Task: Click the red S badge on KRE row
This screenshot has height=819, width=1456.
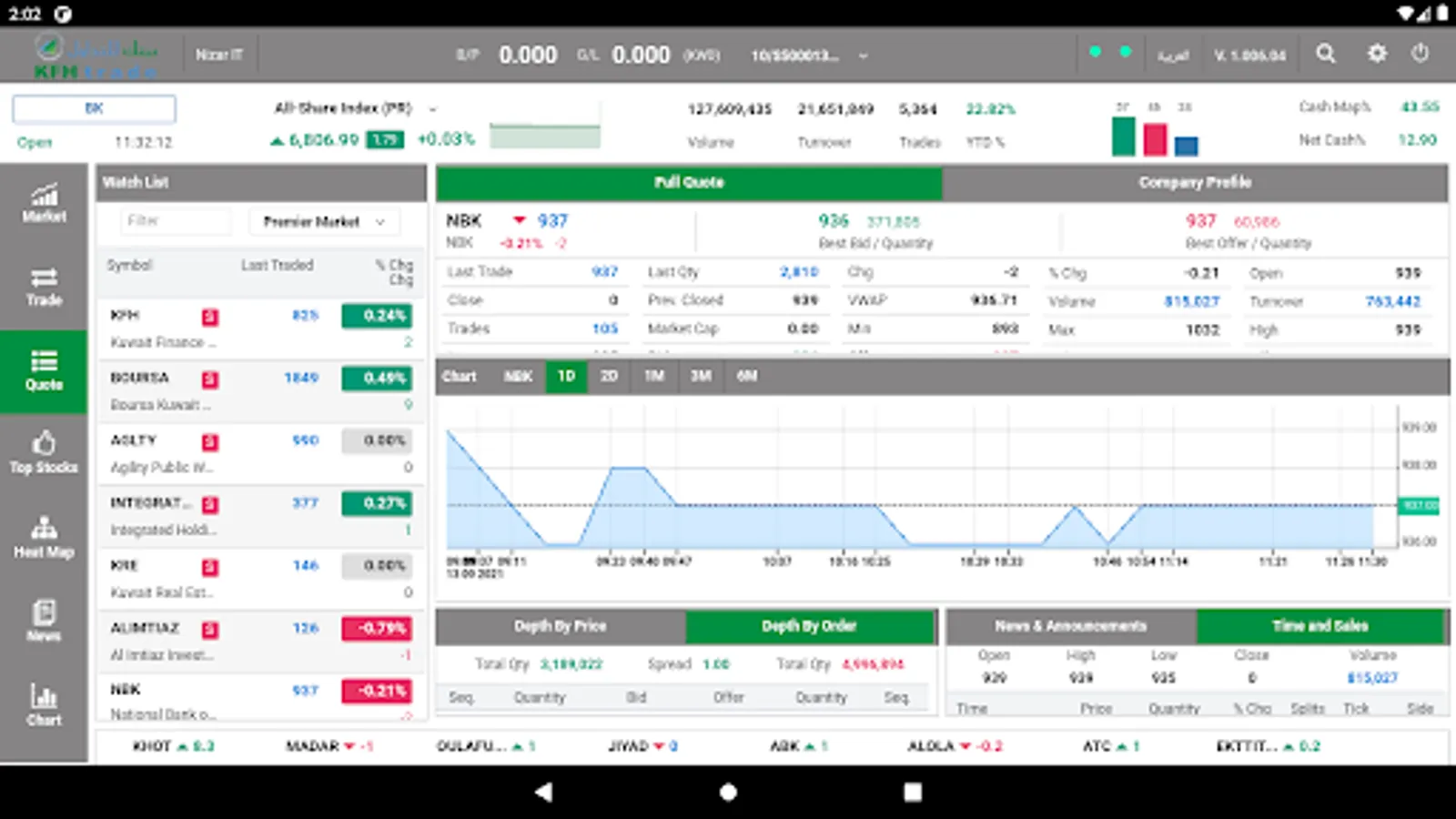Action: pos(210,568)
